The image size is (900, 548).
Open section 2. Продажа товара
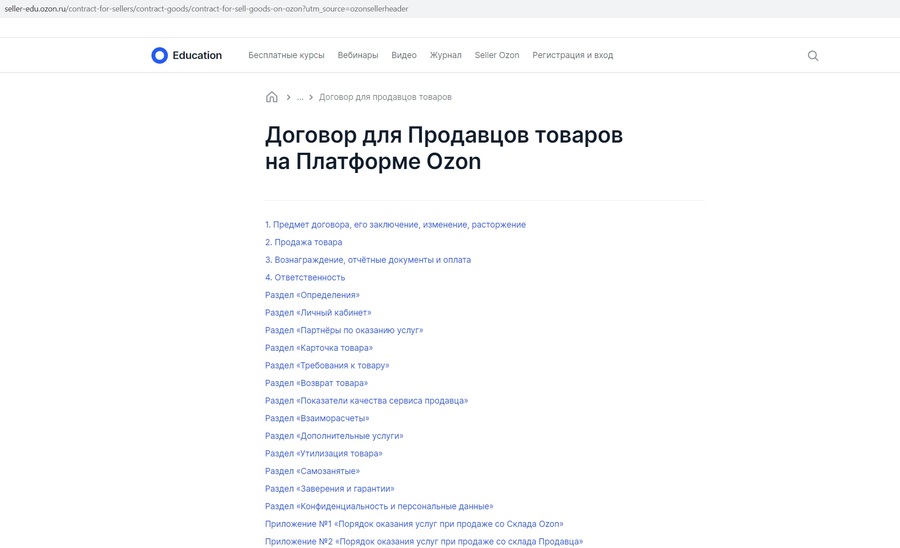[x=303, y=242]
